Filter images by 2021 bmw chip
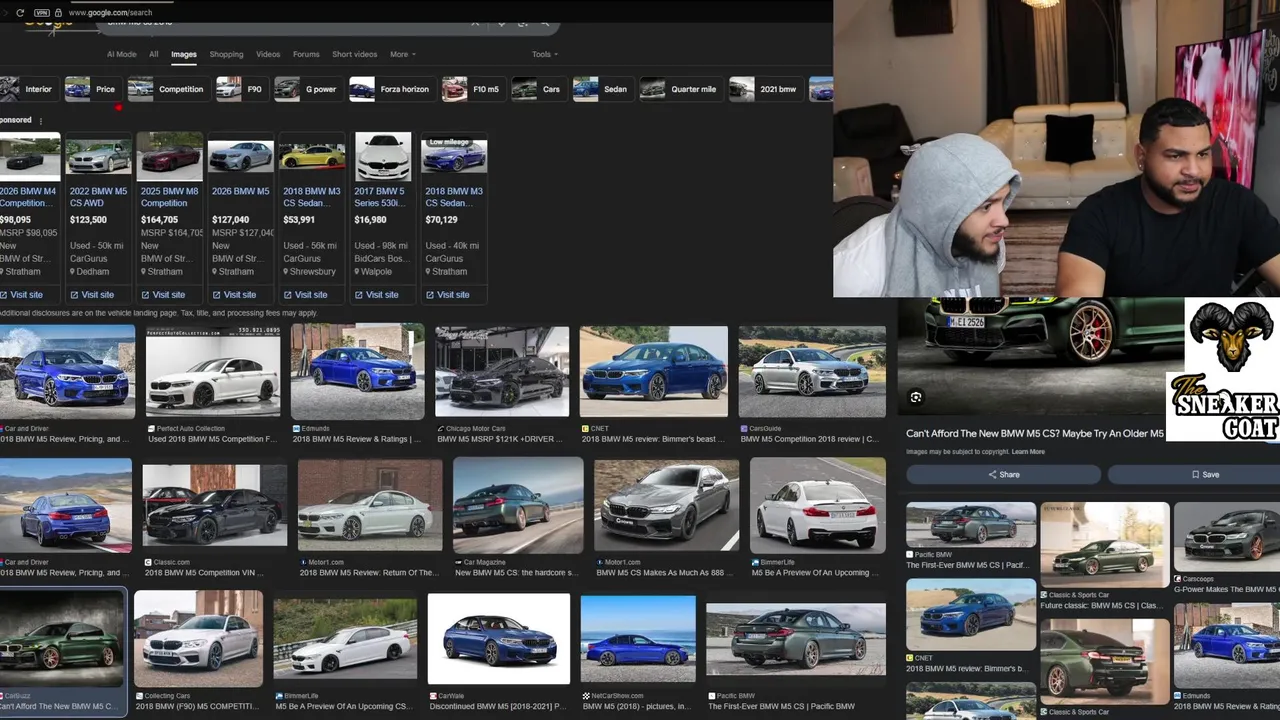 click(765, 89)
